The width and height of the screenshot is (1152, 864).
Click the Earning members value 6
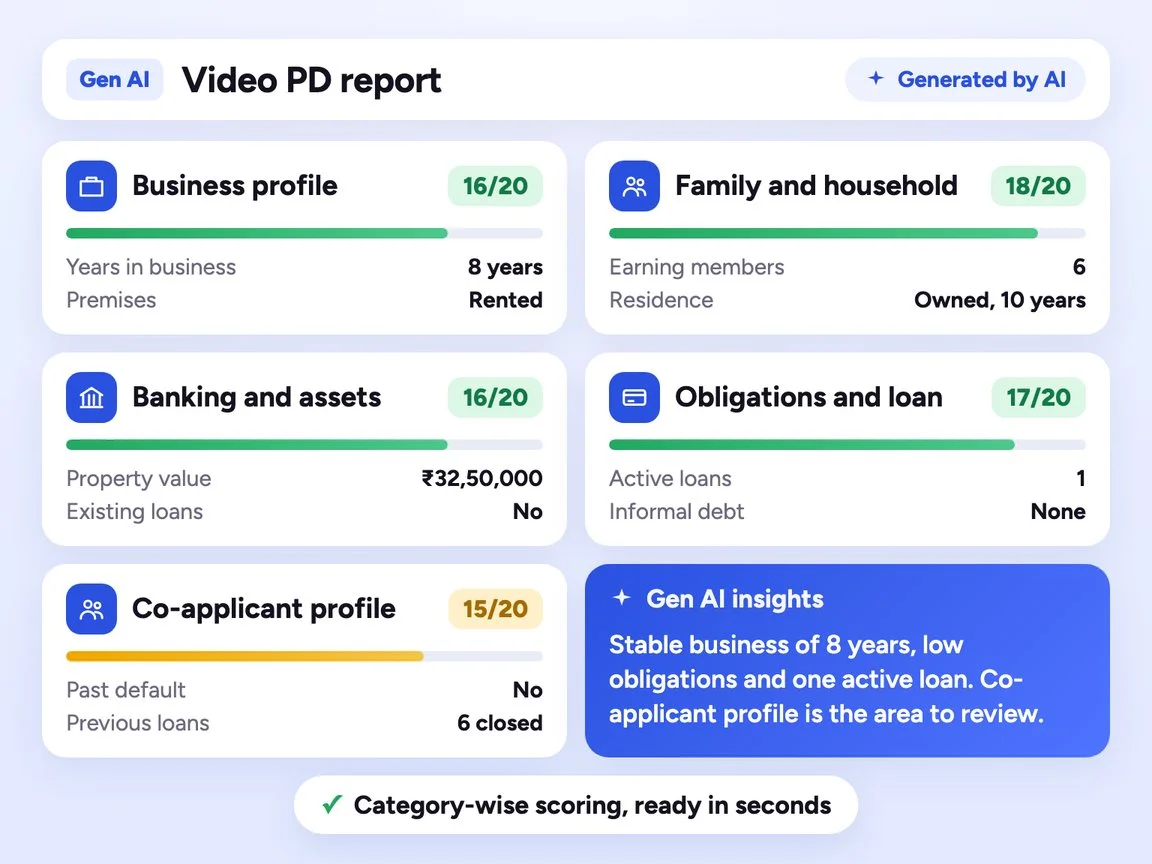coord(1079,267)
